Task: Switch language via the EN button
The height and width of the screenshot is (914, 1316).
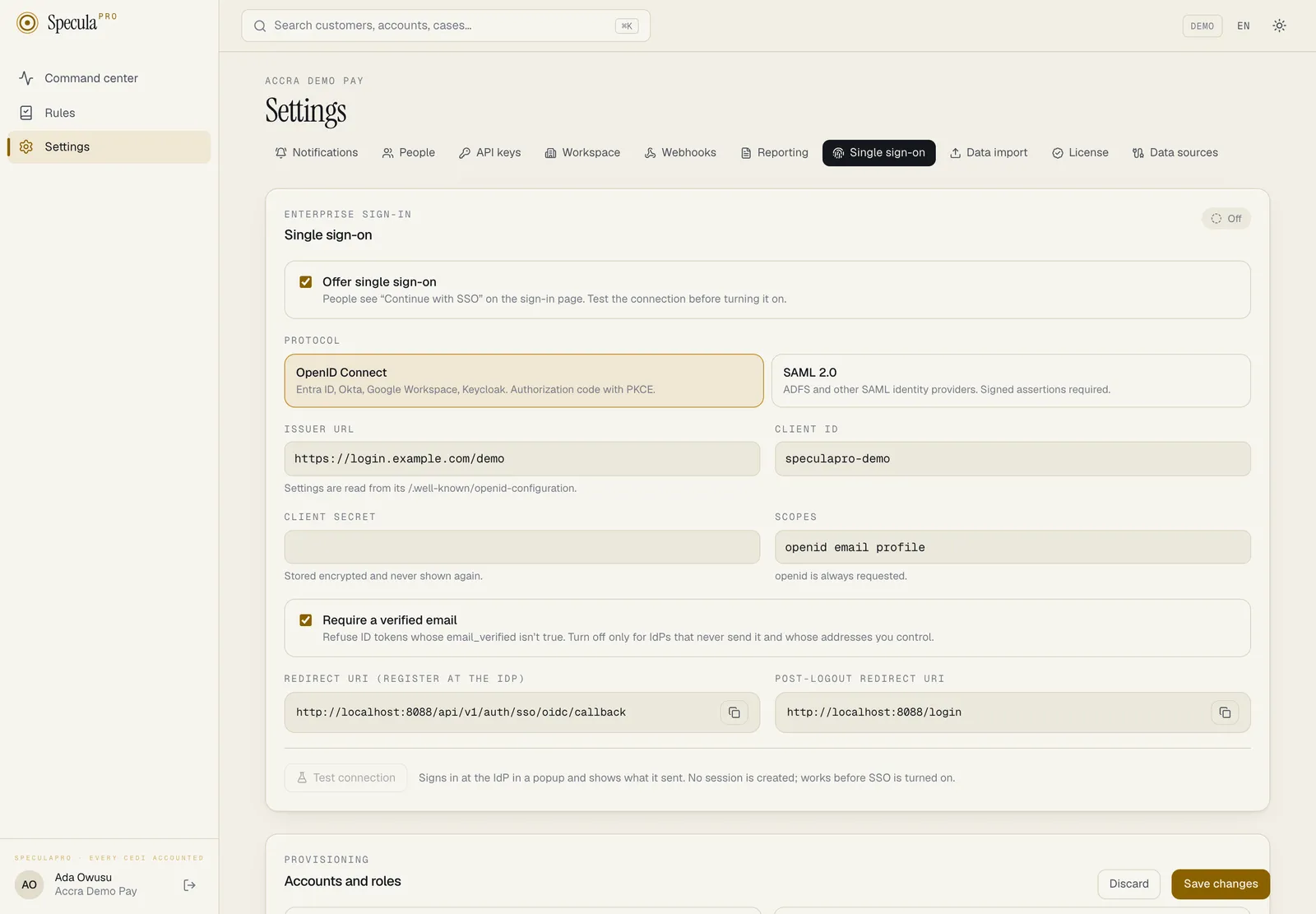Action: point(1243,26)
